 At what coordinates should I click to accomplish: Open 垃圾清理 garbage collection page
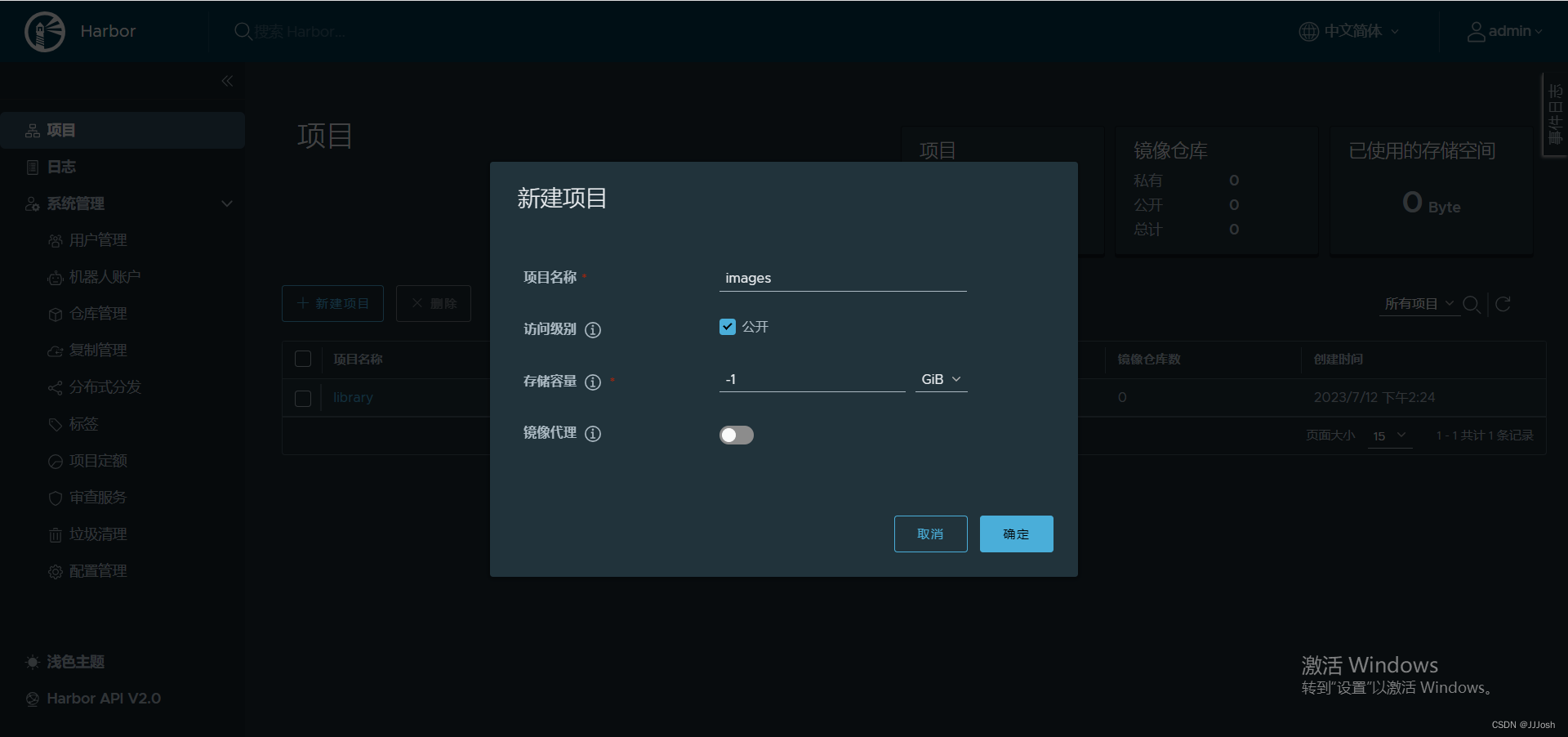pos(98,534)
